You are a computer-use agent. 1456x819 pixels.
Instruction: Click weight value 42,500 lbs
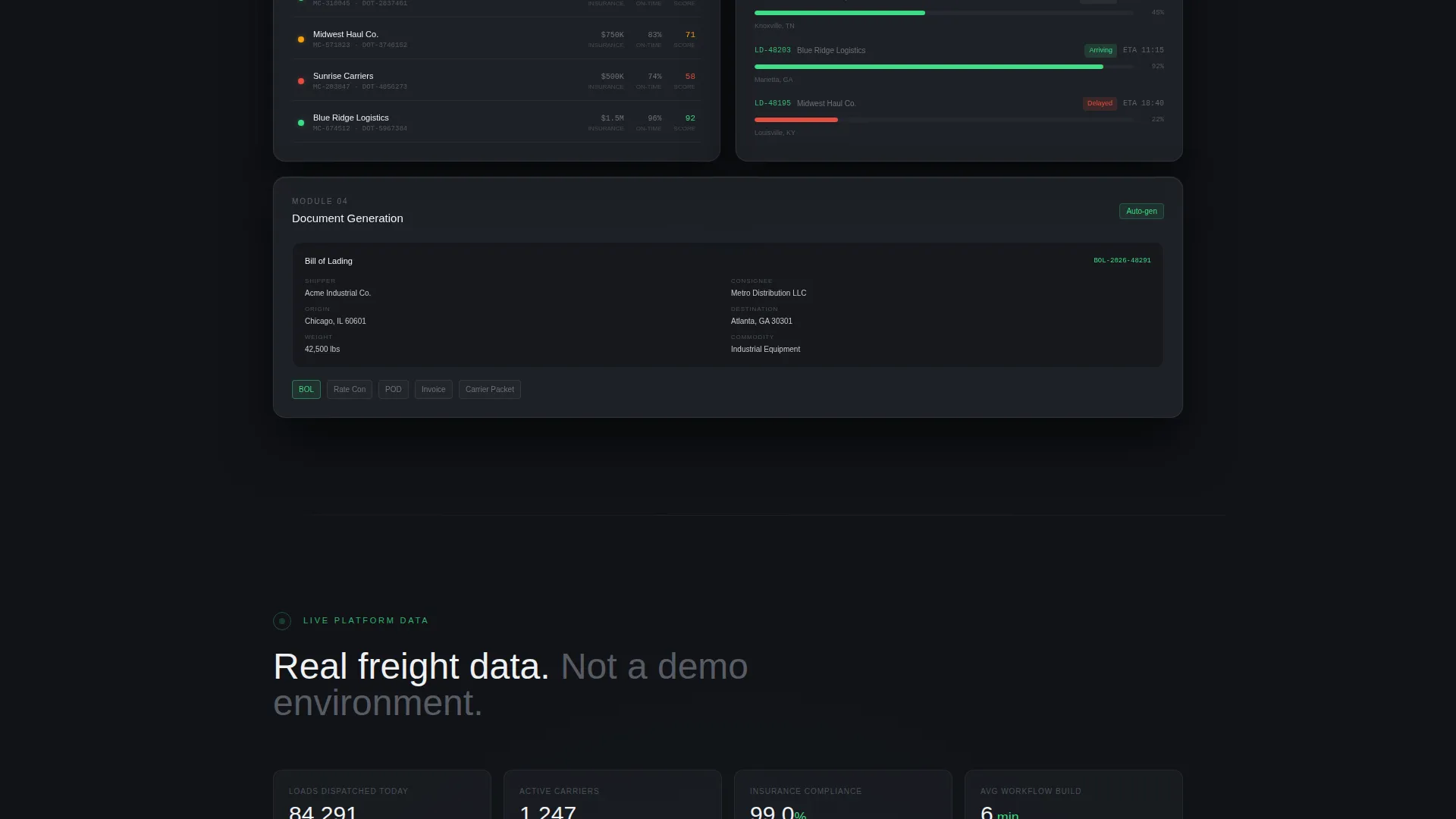322,349
